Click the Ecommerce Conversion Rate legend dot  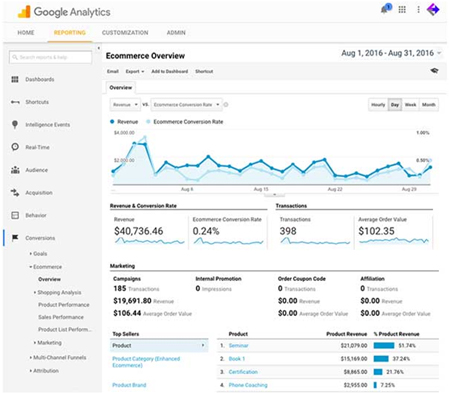pyautogui.click(x=148, y=122)
